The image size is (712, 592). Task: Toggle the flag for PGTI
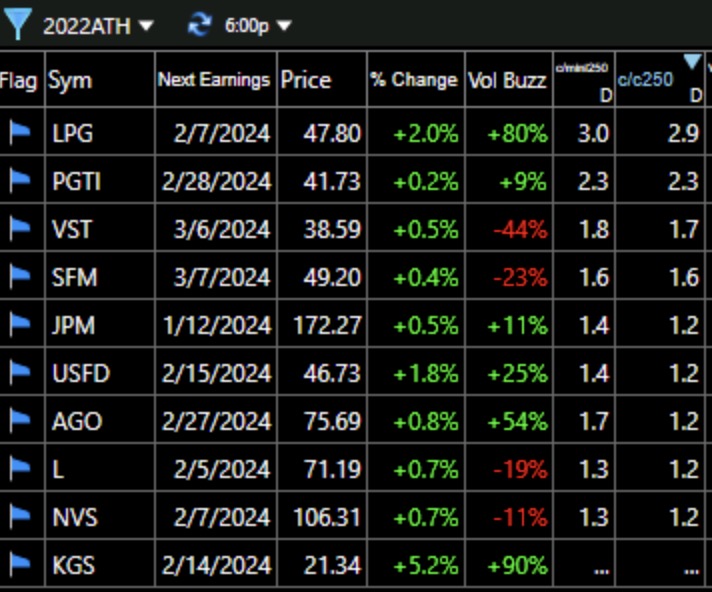(20, 181)
